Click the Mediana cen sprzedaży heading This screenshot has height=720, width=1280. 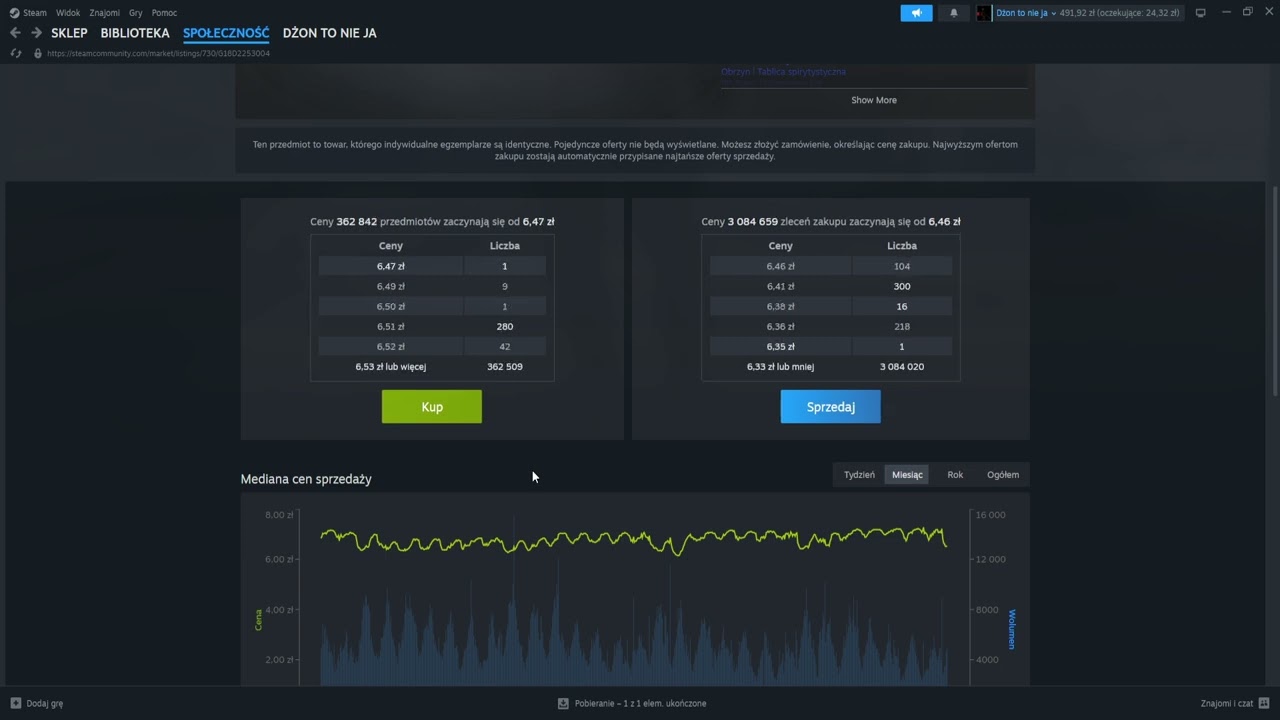306,479
